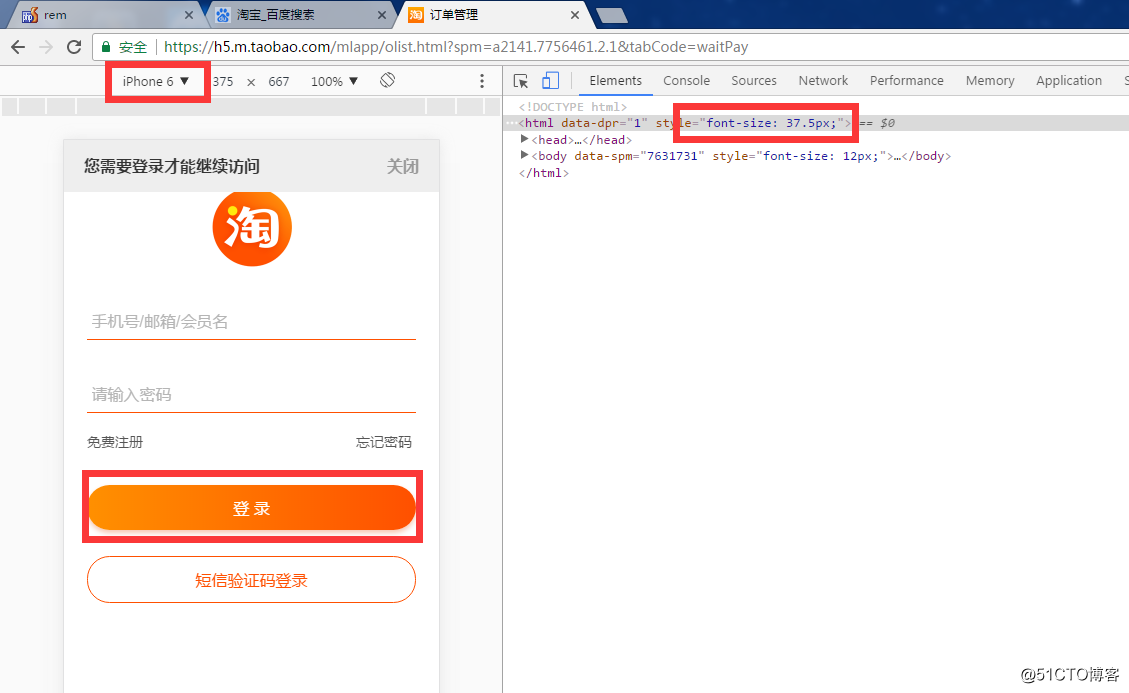Select the html data-dpr element row
The height and width of the screenshot is (693, 1129).
pyautogui.click(x=816, y=123)
